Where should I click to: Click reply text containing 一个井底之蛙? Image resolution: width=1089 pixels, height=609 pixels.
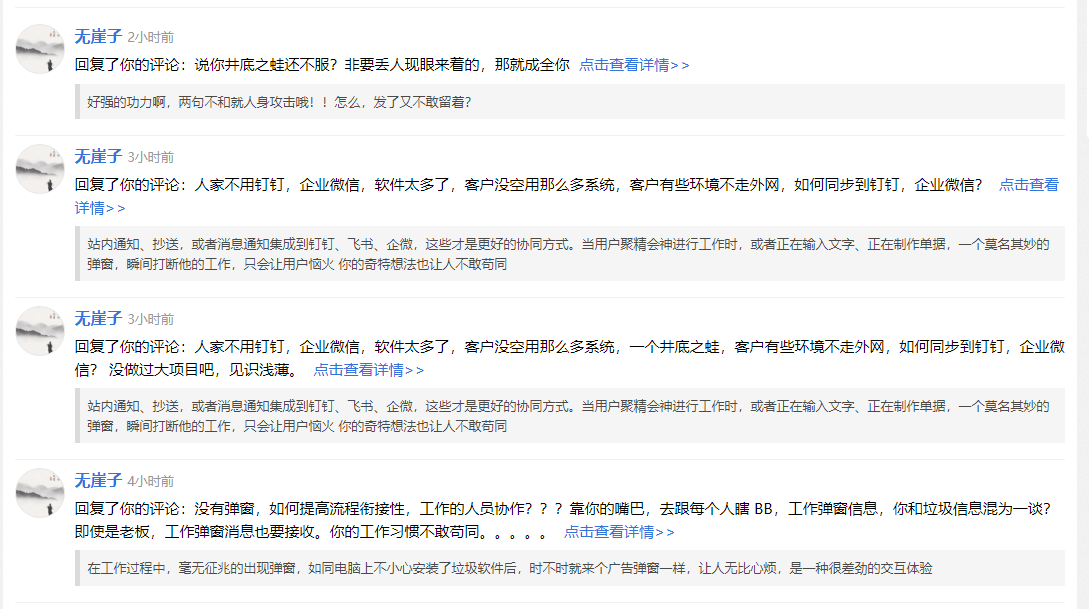tap(570, 358)
